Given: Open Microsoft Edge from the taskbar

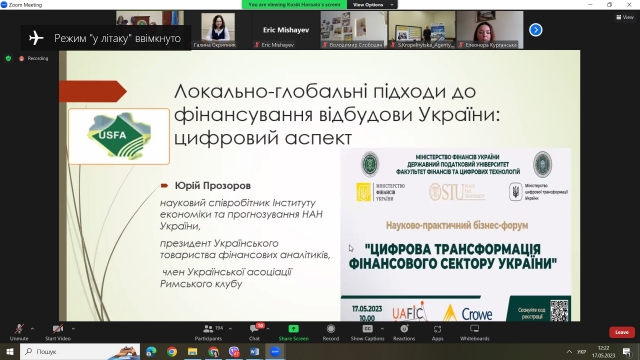Looking at the screenshot, I should tap(151, 351).
